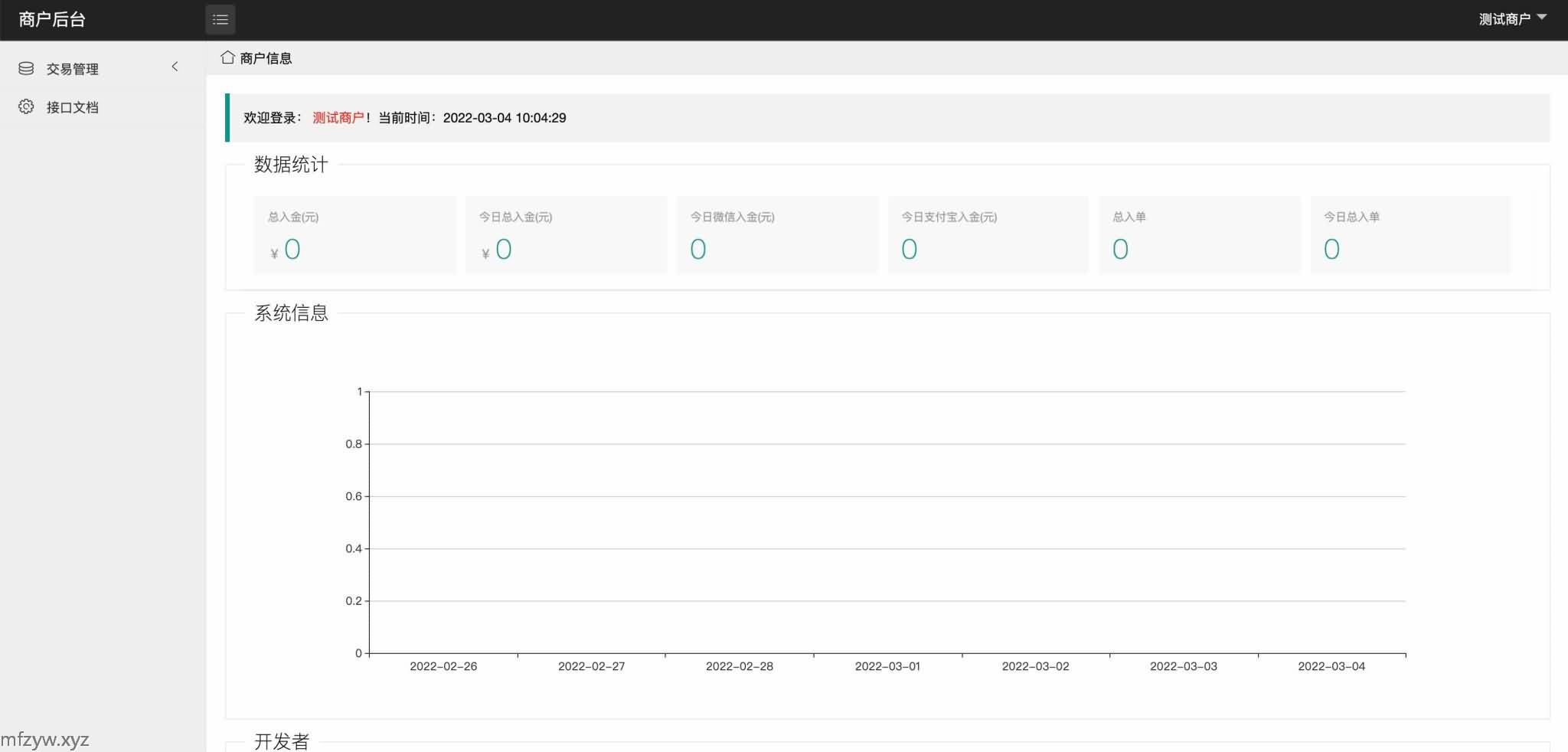Click the dropdown caret next to 测试商户

click(x=1542, y=17)
